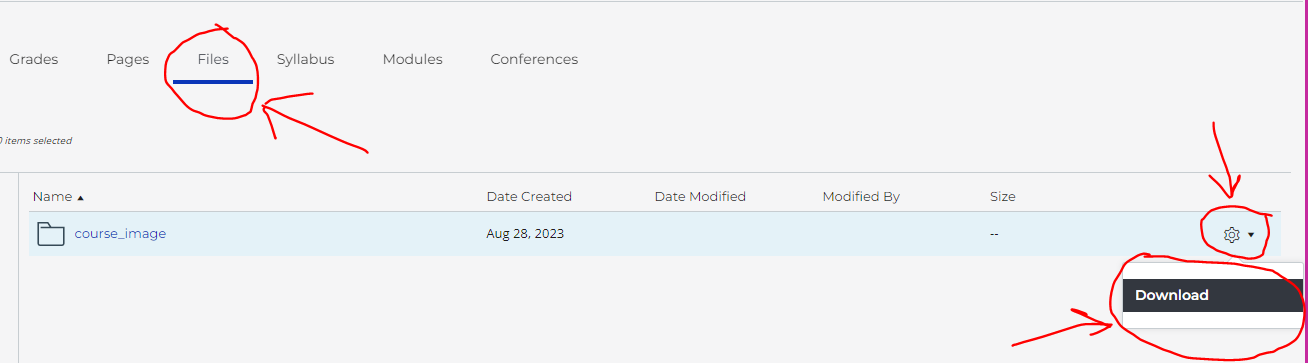Image resolution: width=1308 pixels, height=363 pixels.
Task: Switch to the Conferences tab
Action: pyautogui.click(x=534, y=59)
